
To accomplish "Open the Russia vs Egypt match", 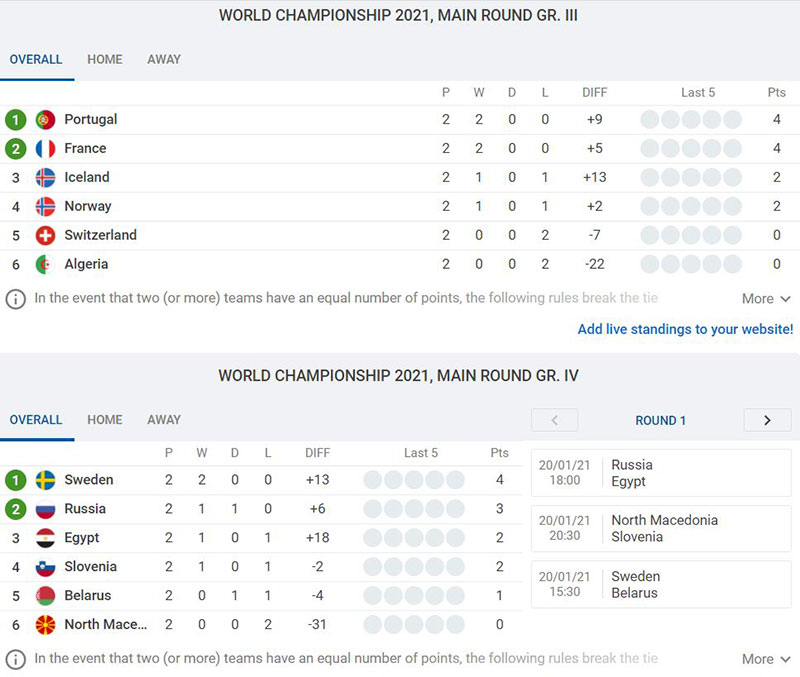I will pyautogui.click(x=661, y=473).
